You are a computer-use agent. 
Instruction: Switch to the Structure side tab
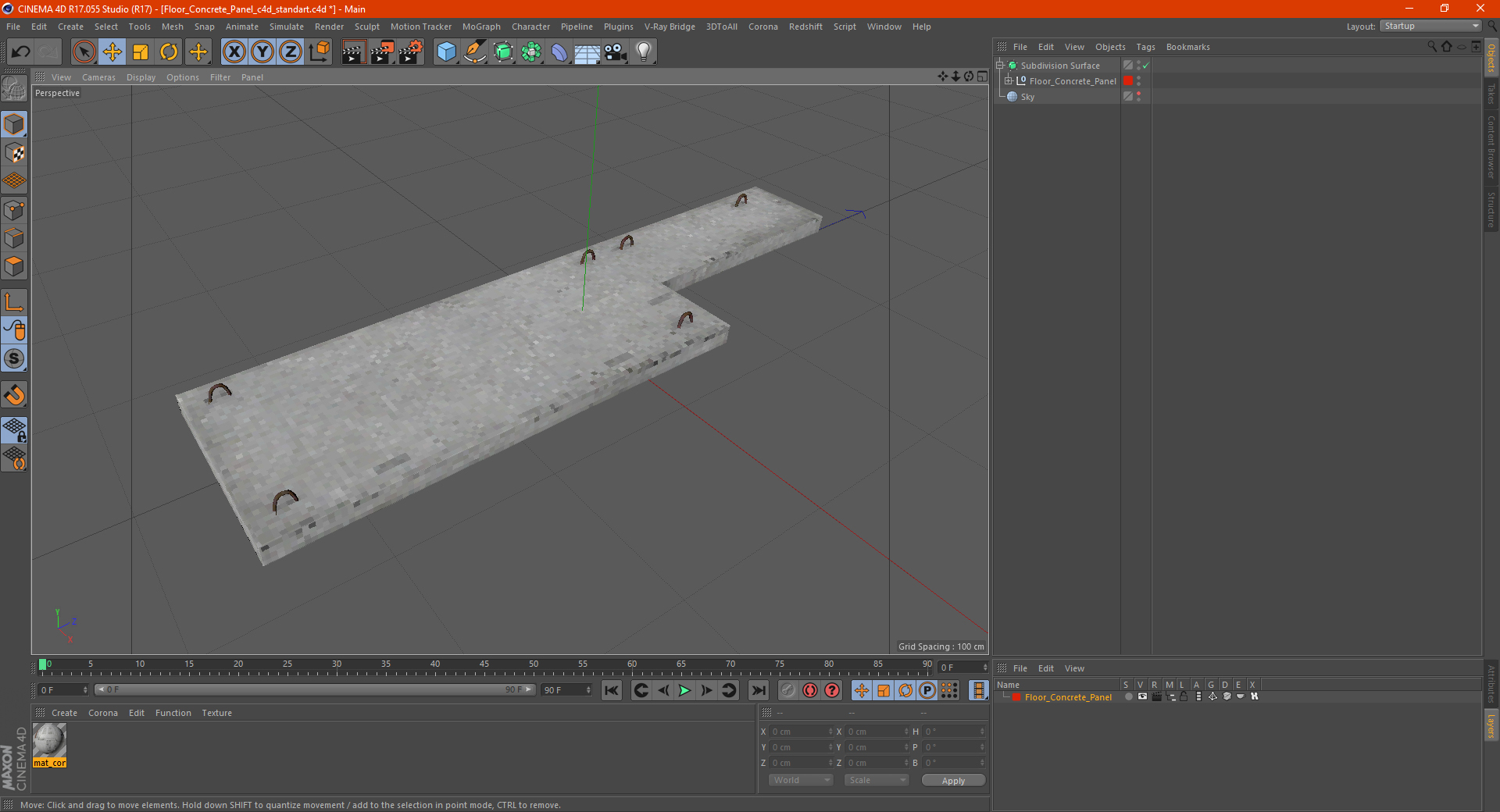coord(1491,208)
